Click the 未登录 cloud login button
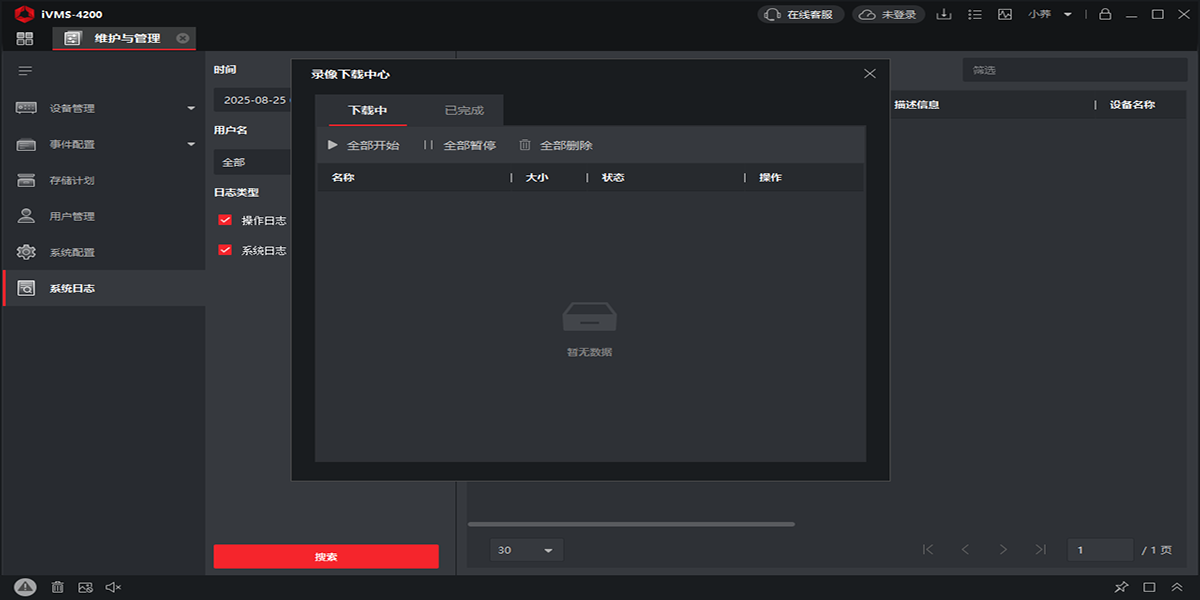The width and height of the screenshot is (1200, 600). coord(889,15)
